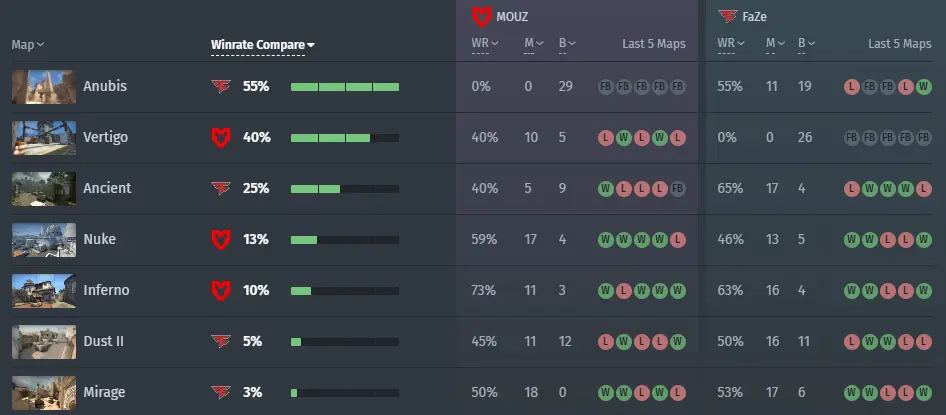Click the FaZe logo in column header
Viewport: 946px width, 415px height.
[728, 17]
